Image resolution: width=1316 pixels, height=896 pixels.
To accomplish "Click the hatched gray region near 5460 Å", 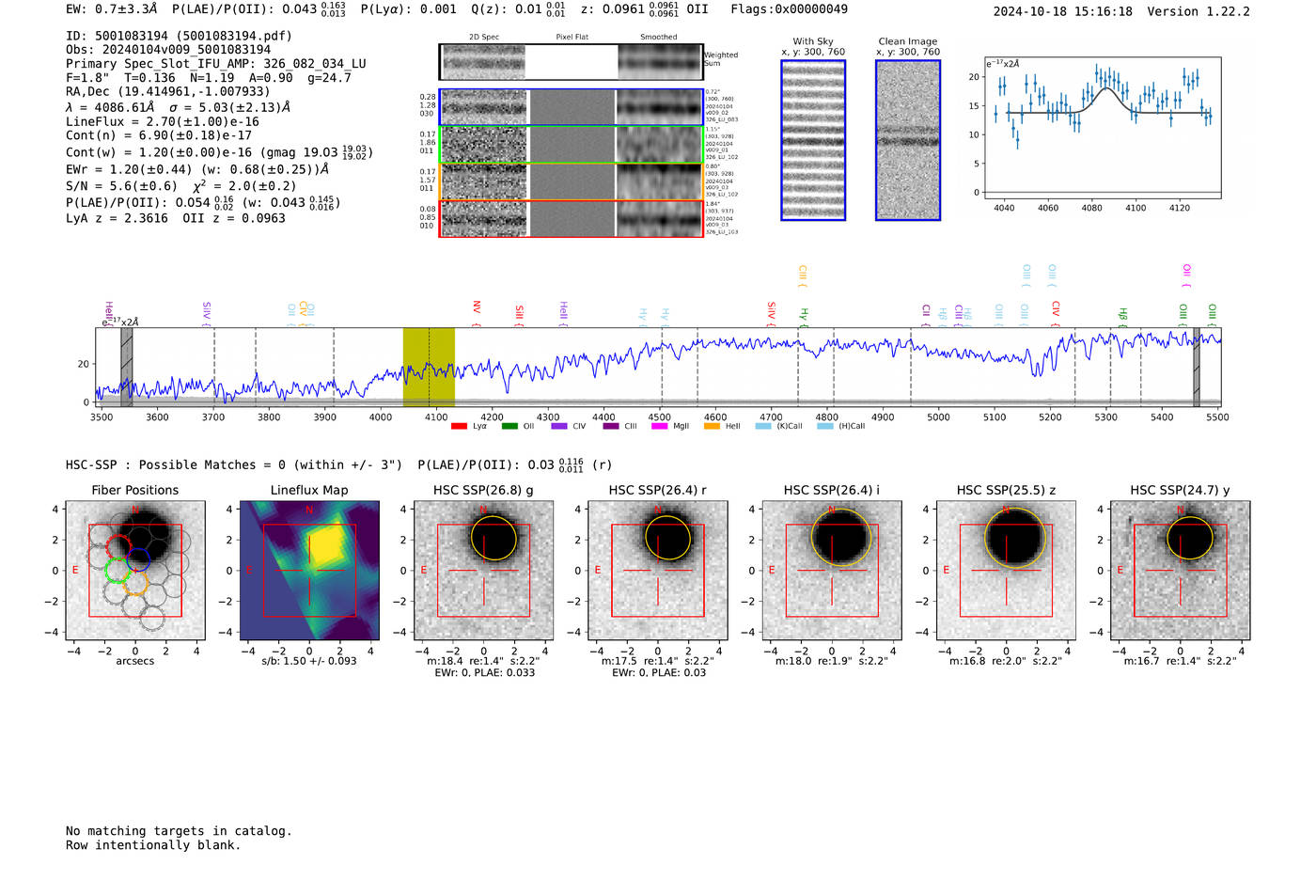I will click(x=1197, y=367).
